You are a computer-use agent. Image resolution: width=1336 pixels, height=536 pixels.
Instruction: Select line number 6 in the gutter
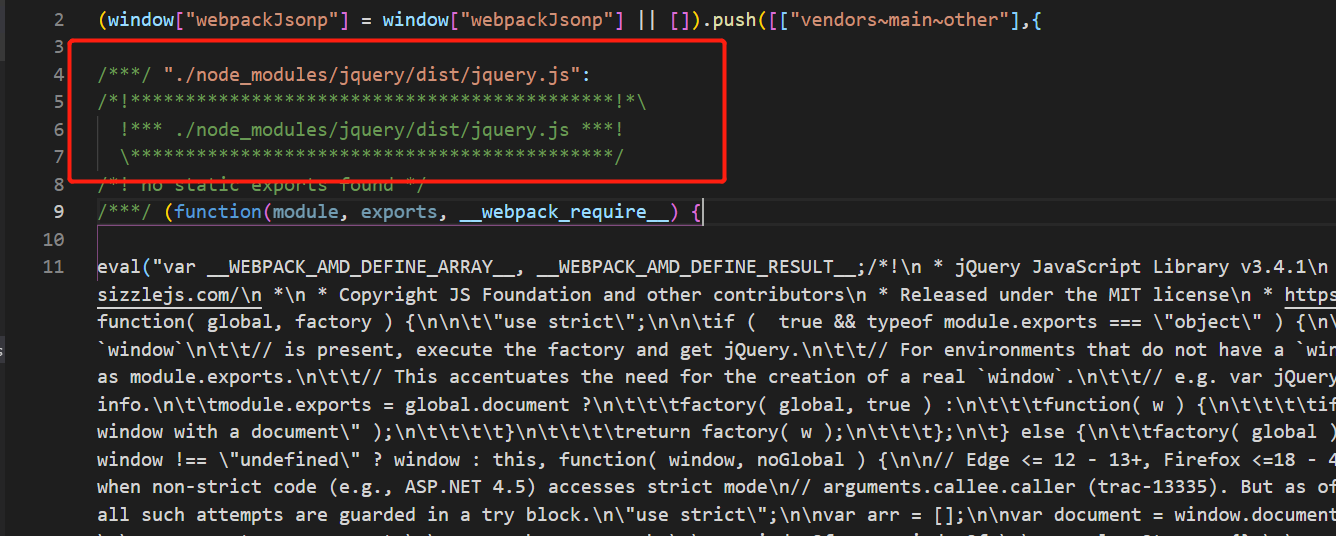click(x=59, y=130)
